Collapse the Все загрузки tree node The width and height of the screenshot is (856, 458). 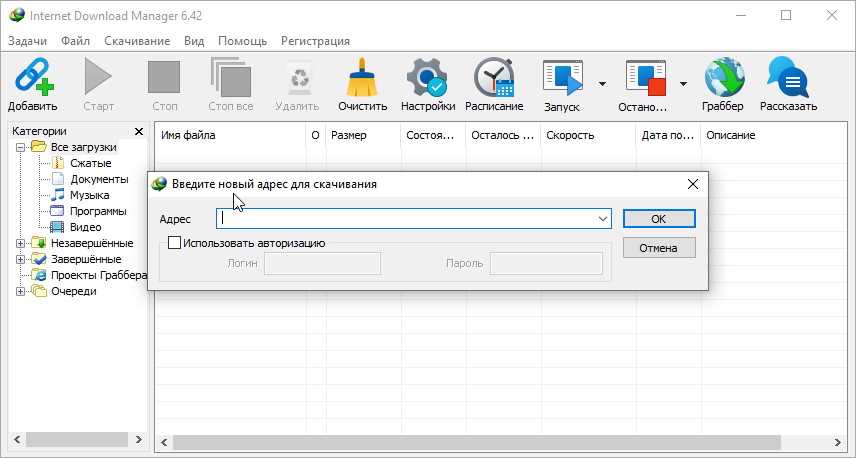pos(20,147)
